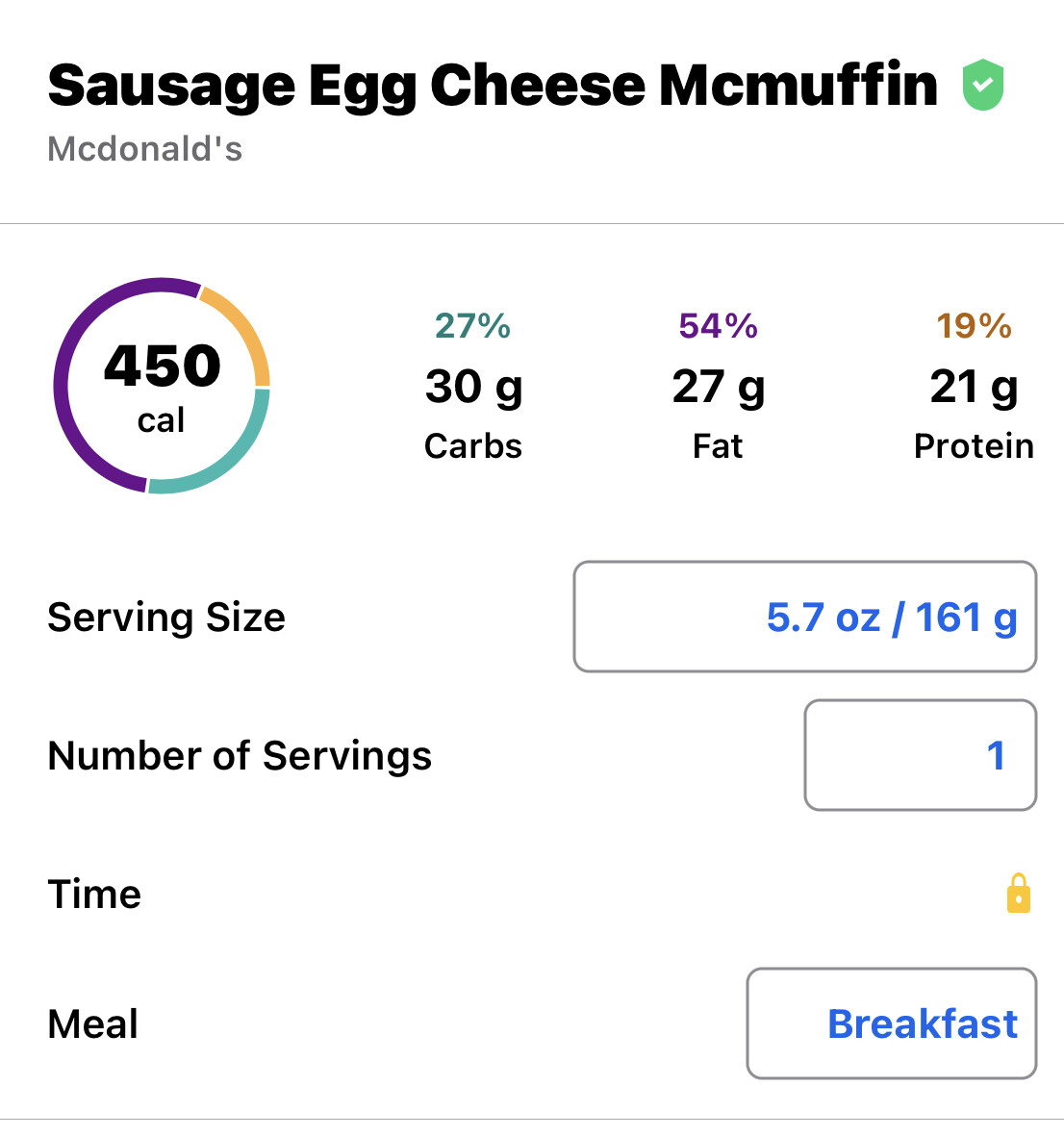Tap the yellow lock icon beside Time
This screenshot has height=1136, width=1064.
tap(1019, 894)
